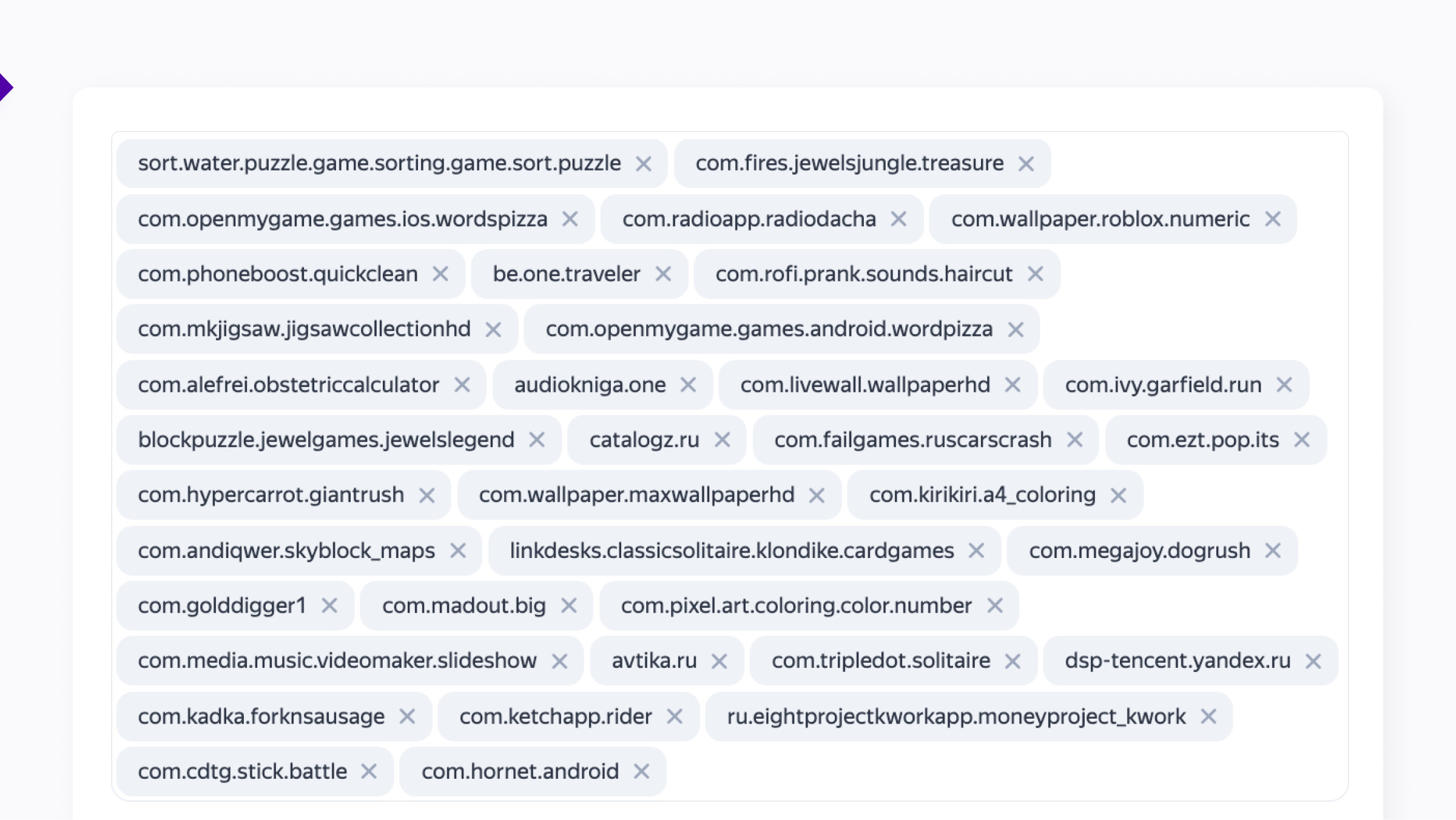Click empty space after the com.hornet.android tag
This screenshot has width=1456, height=820.
click(x=971, y=771)
